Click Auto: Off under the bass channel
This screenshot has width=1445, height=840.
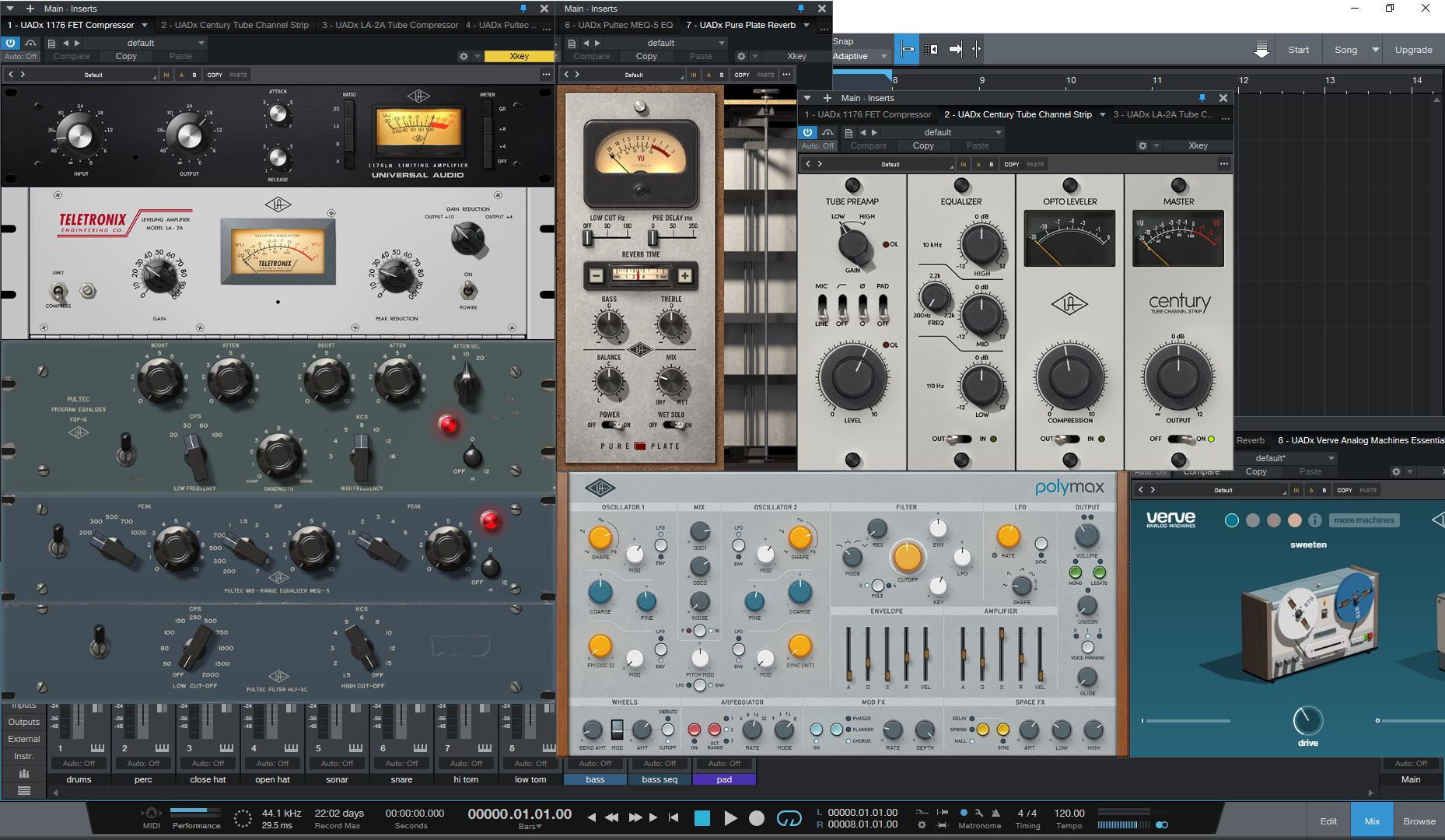[x=596, y=764]
